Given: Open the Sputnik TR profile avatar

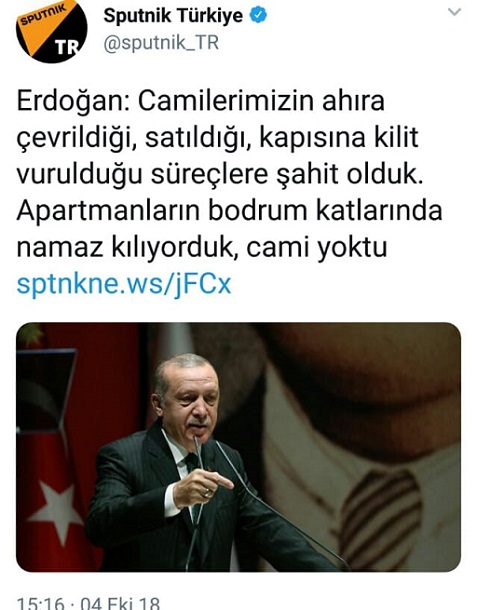Looking at the screenshot, I should 51,31.
